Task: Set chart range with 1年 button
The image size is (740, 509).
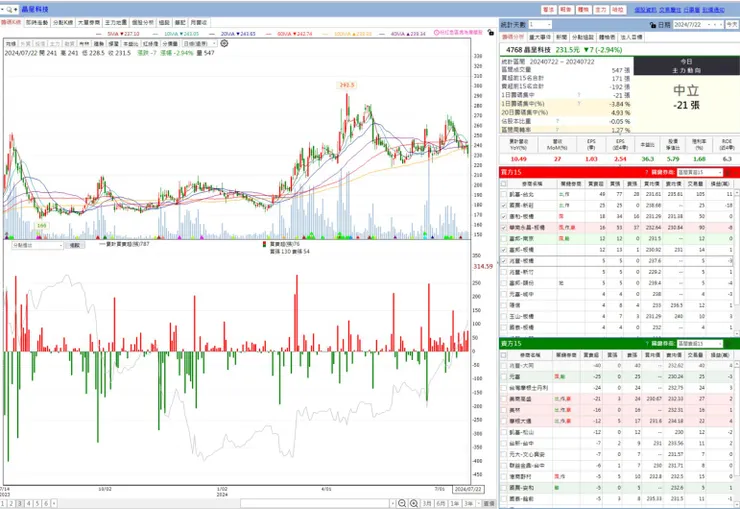Action: [454, 503]
